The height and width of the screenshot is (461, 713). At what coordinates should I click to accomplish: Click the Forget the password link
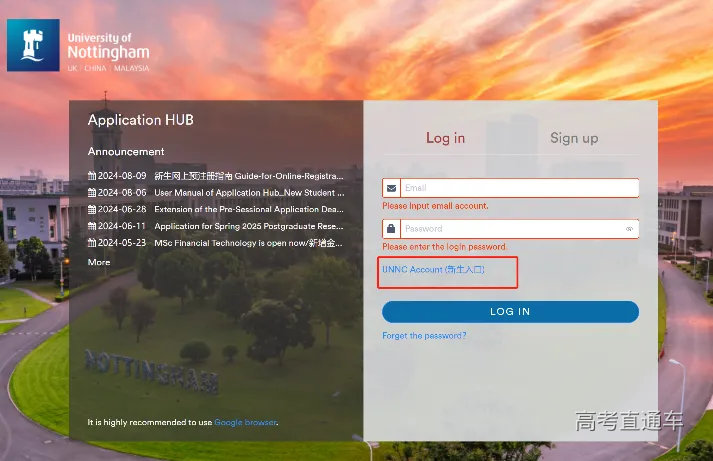424,336
